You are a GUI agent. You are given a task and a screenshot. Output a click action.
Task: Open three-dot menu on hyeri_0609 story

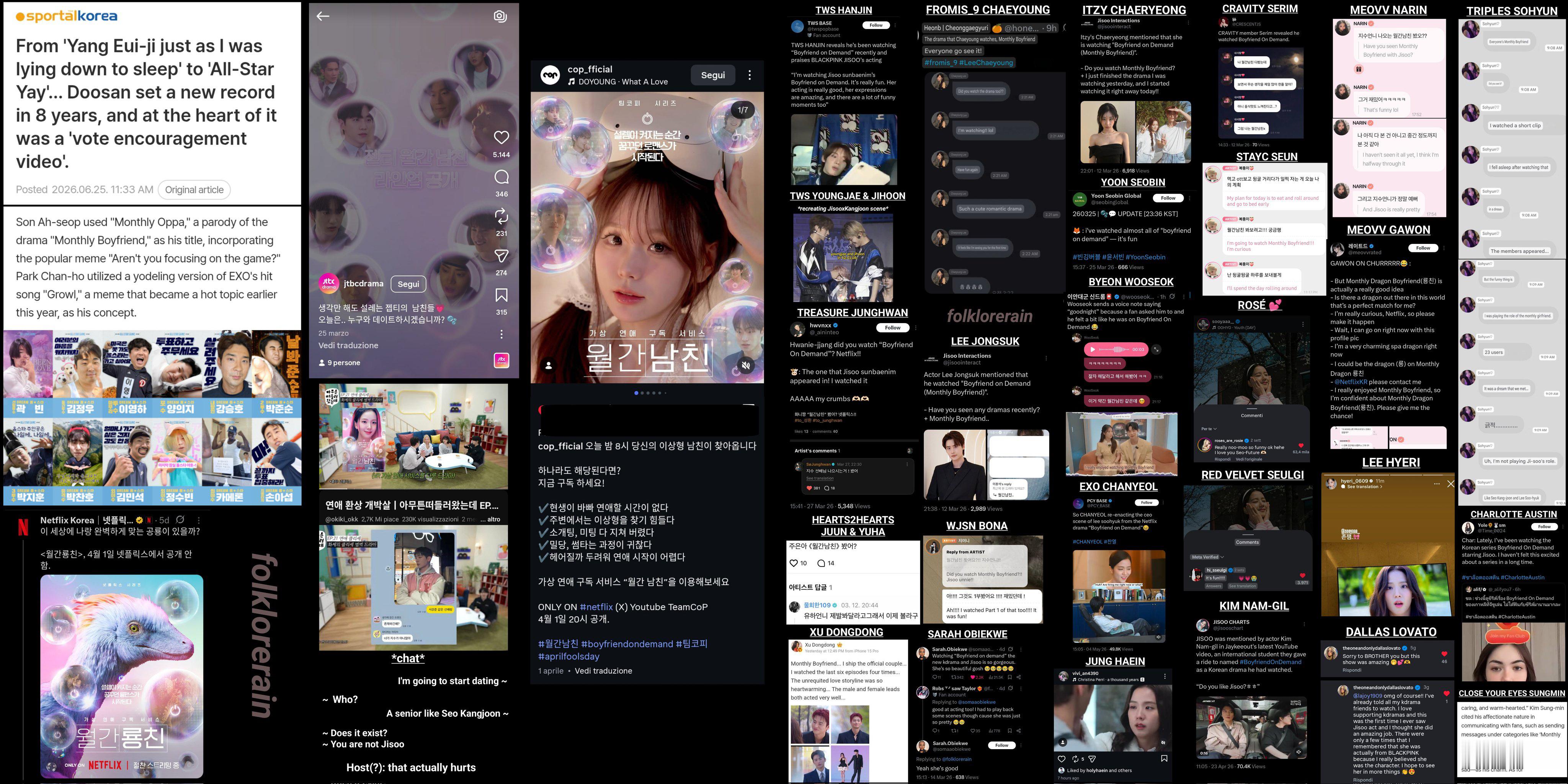coord(1437,484)
